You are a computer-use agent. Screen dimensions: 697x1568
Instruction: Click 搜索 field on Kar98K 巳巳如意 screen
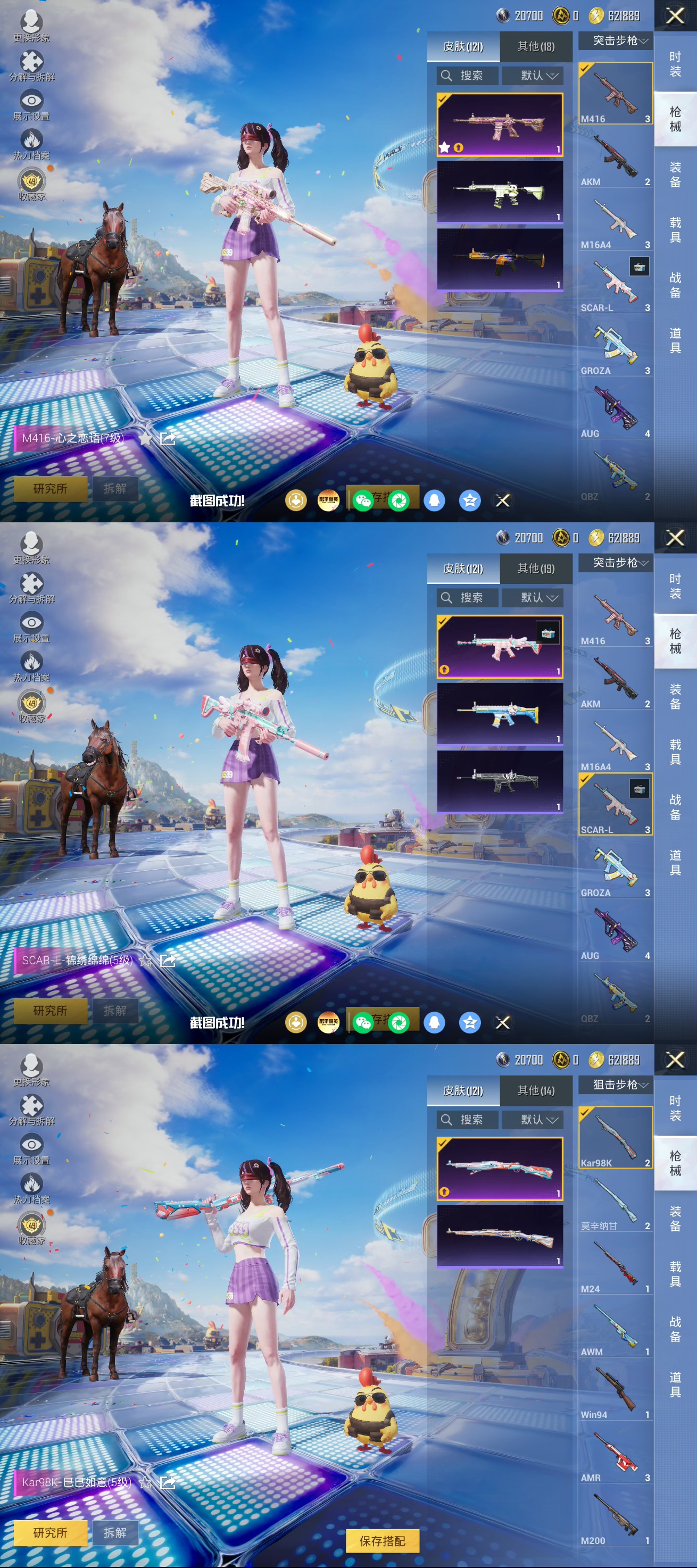click(x=468, y=1120)
